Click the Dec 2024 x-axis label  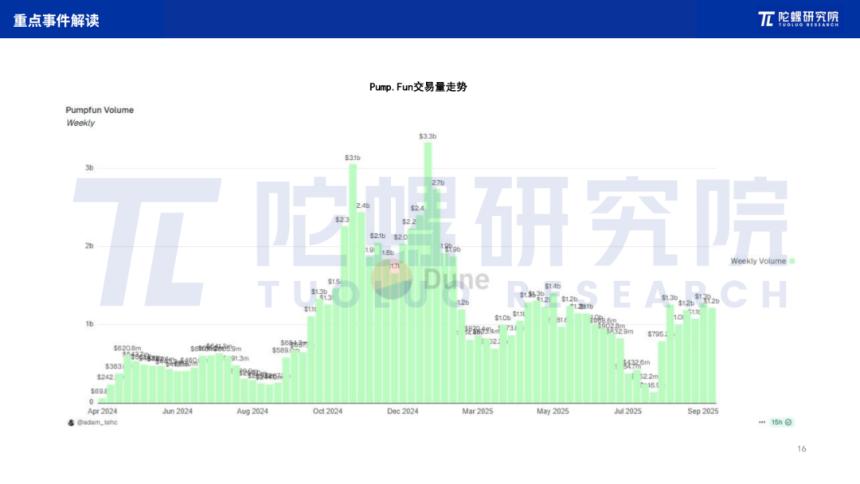point(403,411)
